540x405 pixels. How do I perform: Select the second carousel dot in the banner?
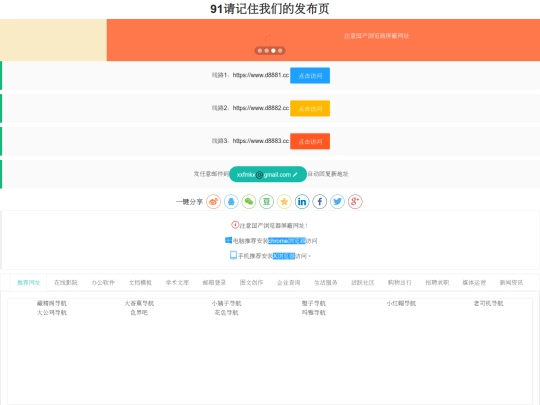267,51
